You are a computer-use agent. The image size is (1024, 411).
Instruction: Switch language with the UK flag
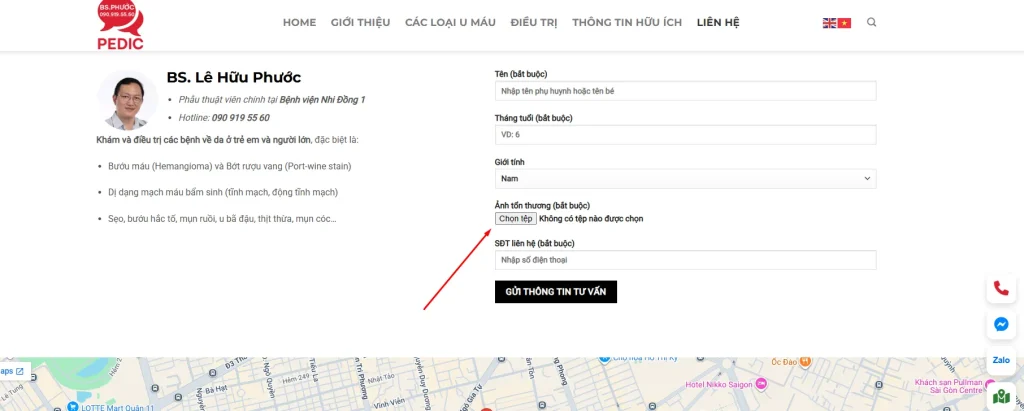(829, 23)
